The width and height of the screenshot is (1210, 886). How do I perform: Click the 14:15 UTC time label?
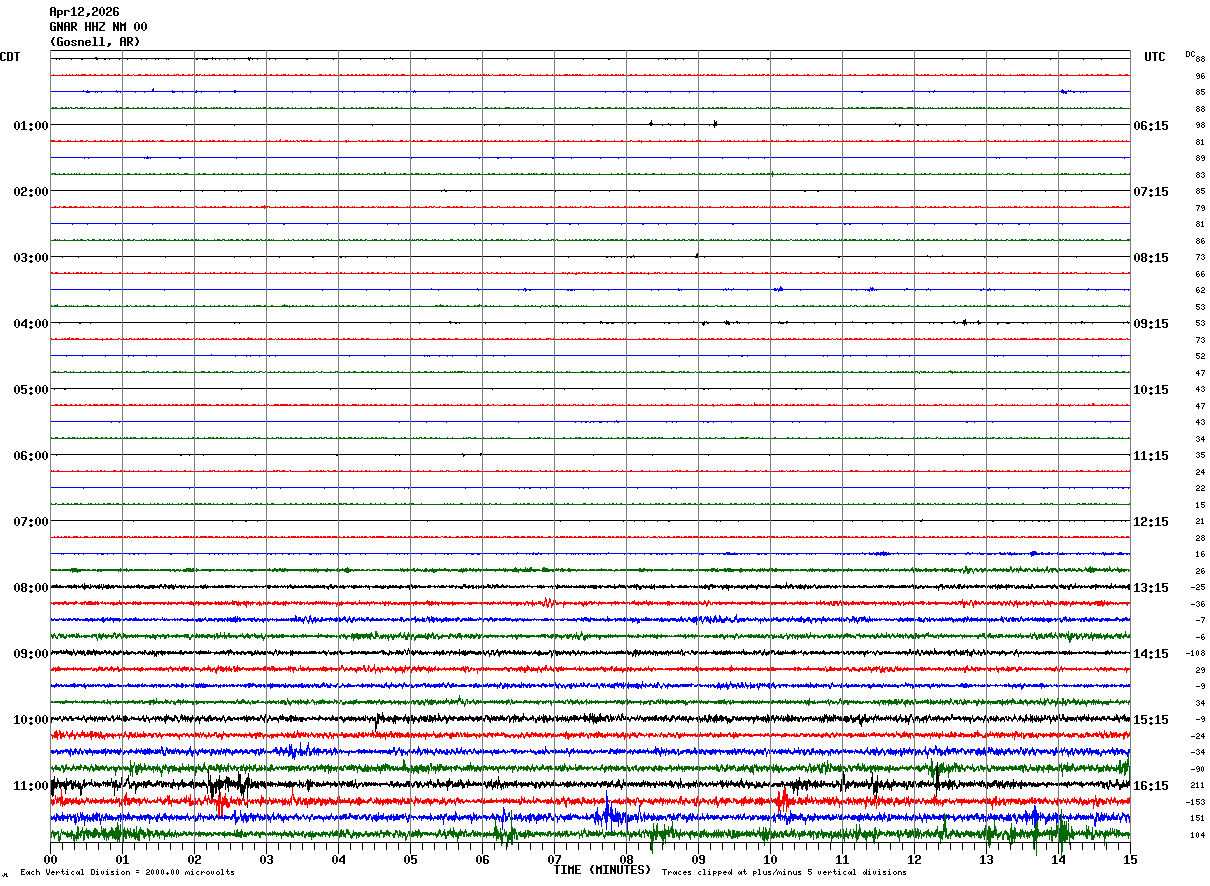[1151, 654]
